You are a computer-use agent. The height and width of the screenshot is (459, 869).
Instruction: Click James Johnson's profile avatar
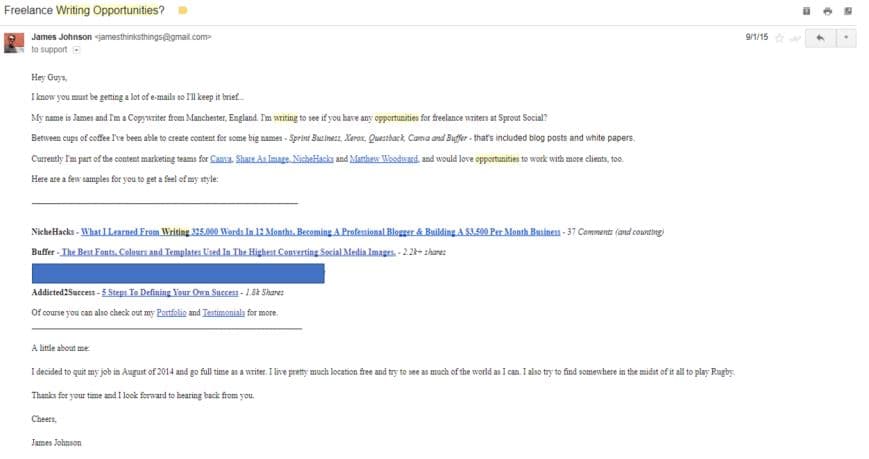[14, 43]
